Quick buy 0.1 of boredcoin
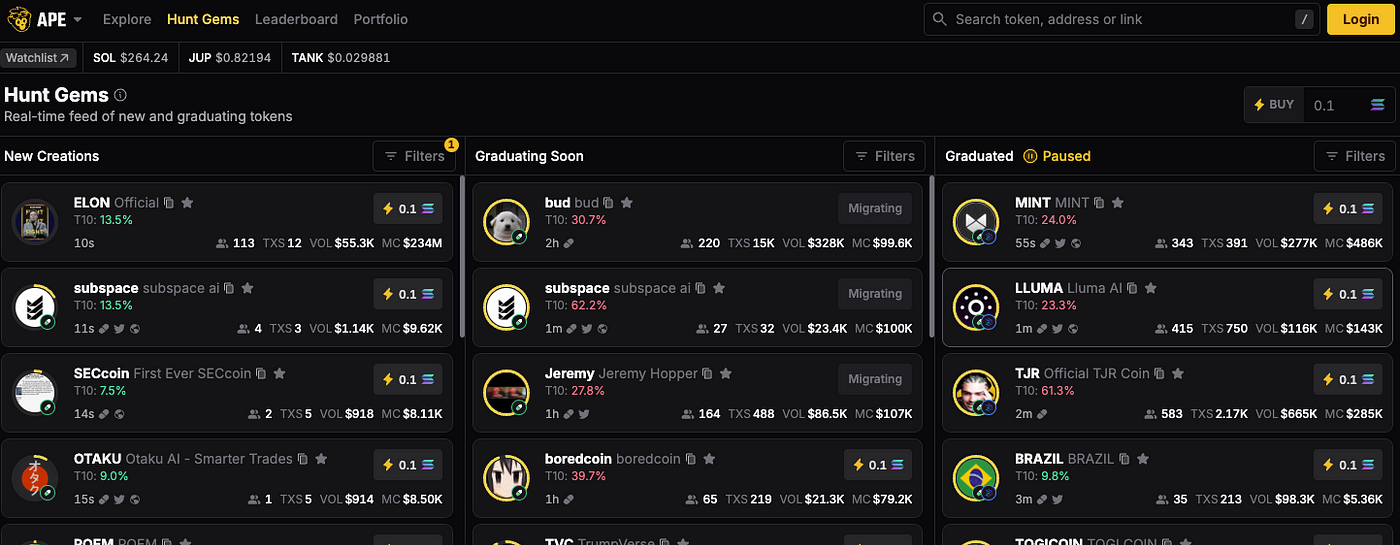Screen dimensions: 1400x545 point(878,465)
